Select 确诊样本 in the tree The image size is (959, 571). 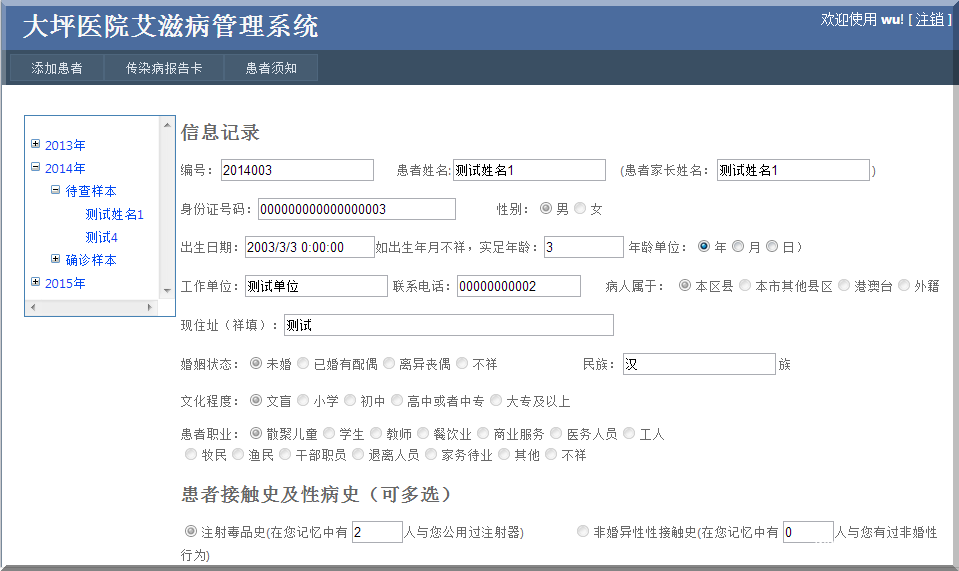click(91, 260)
